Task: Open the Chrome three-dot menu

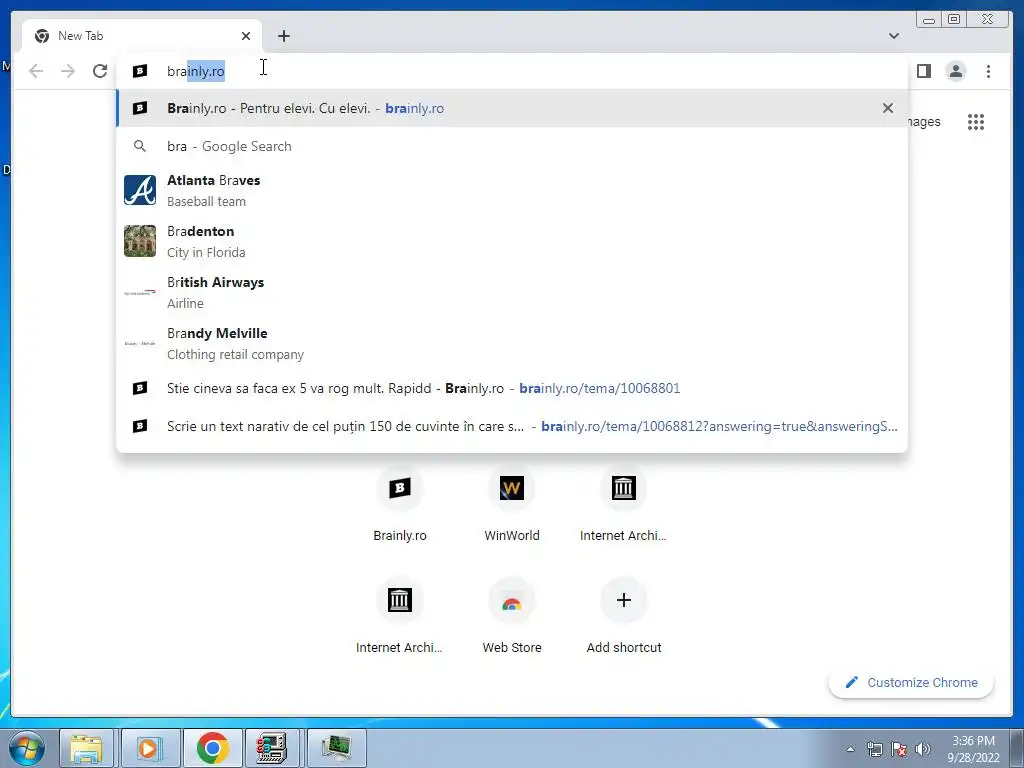Action: click(988, 71)
